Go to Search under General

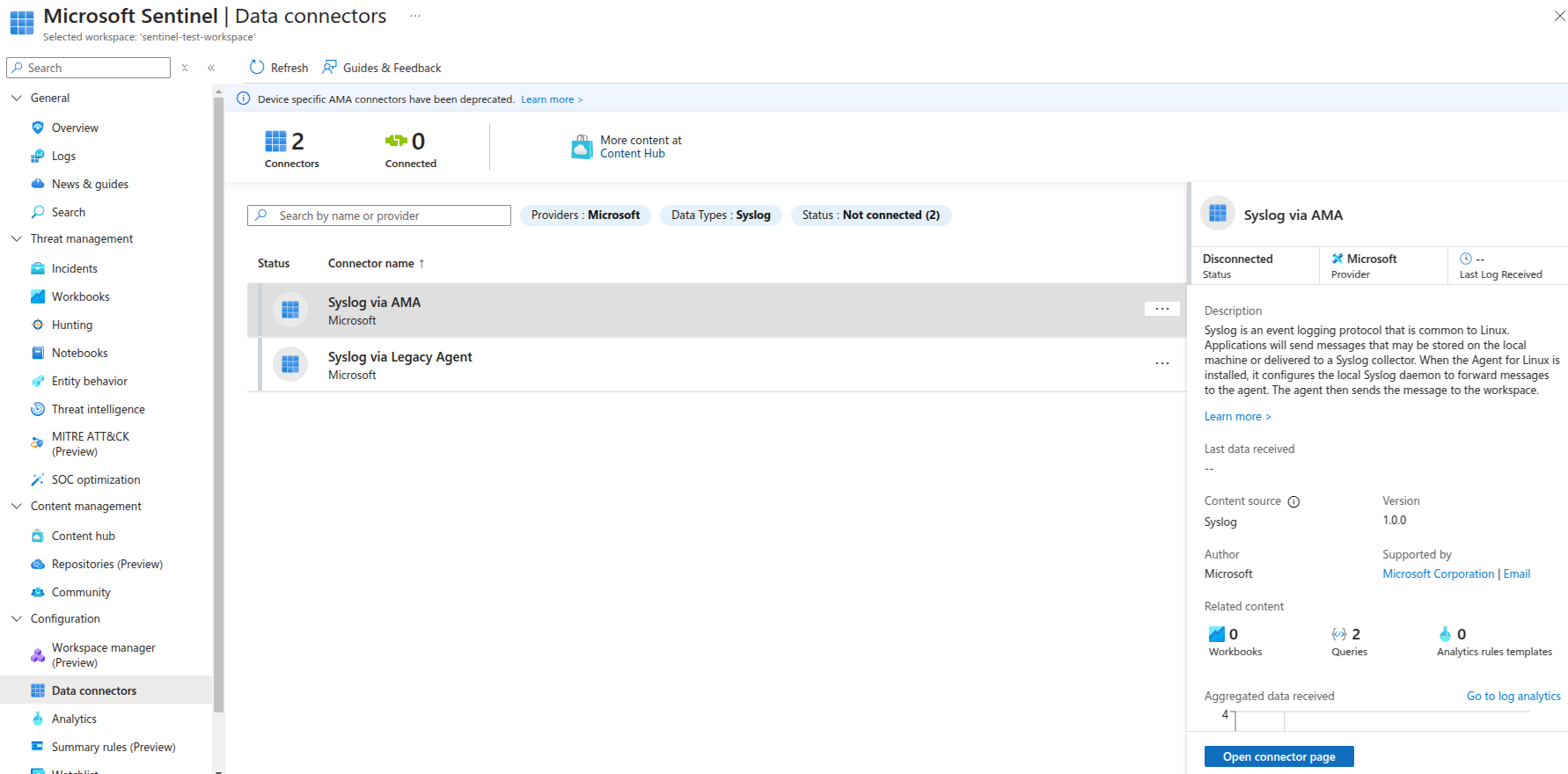[x=69, y=212]
